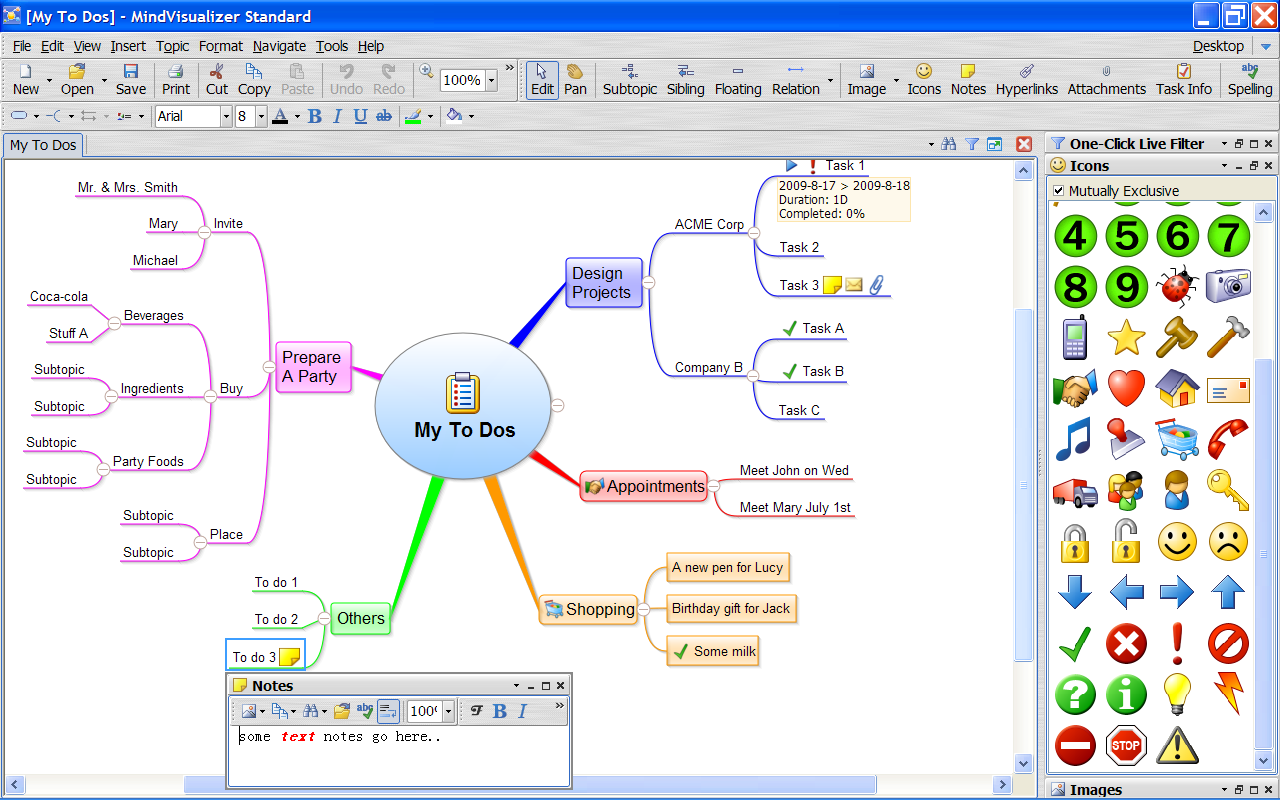Open the zoom percentage dropdown
This screenshot has width=1280, height=800.
click(x=491, y=80)
